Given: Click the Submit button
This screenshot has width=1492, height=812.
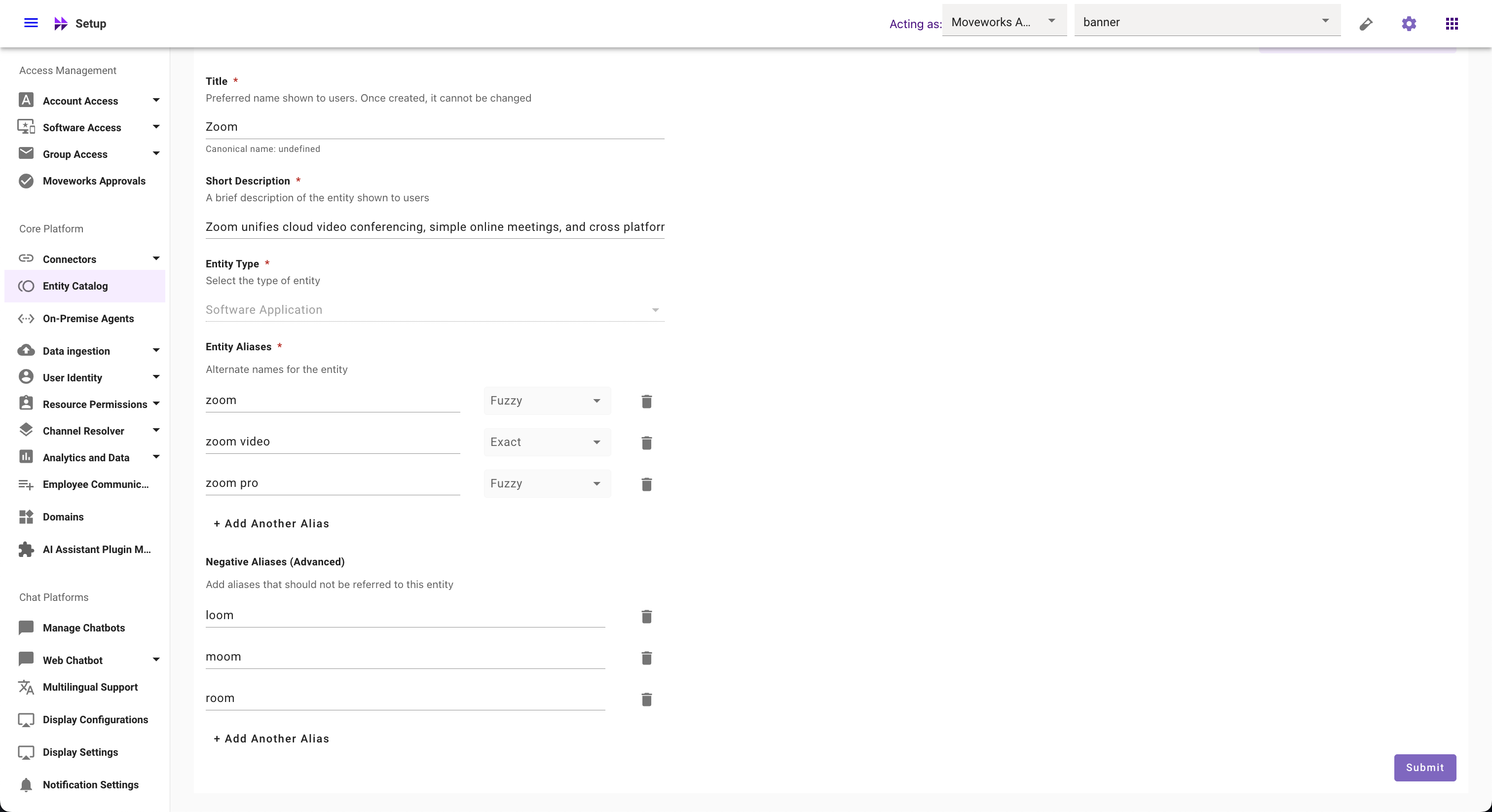Looking at the screenshot, I should 1424,768.
